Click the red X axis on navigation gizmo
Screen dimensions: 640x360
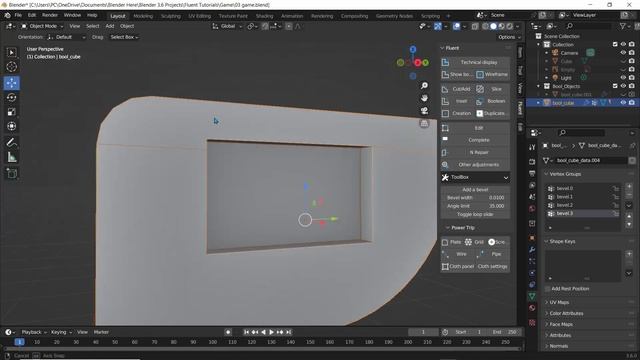click(x=418, y=62)
